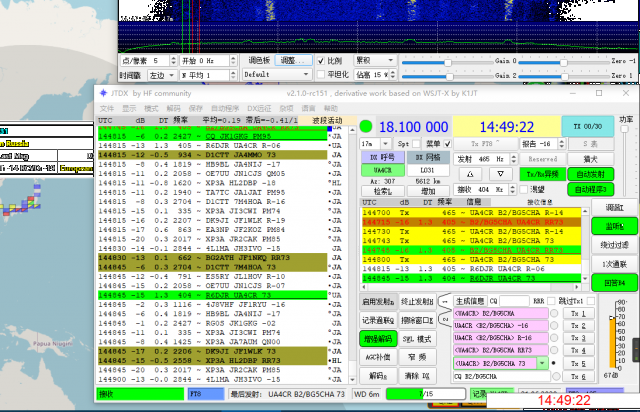
Task: Click the up-triangle frequency shift button
Action: pyautogui.click(x=470, y=174)
